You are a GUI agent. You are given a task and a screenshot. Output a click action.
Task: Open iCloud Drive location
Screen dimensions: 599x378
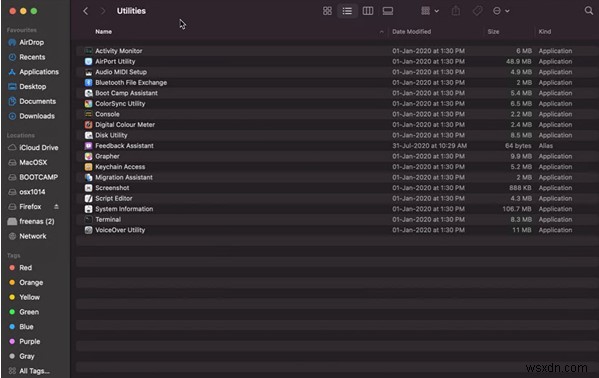point(39,148)
